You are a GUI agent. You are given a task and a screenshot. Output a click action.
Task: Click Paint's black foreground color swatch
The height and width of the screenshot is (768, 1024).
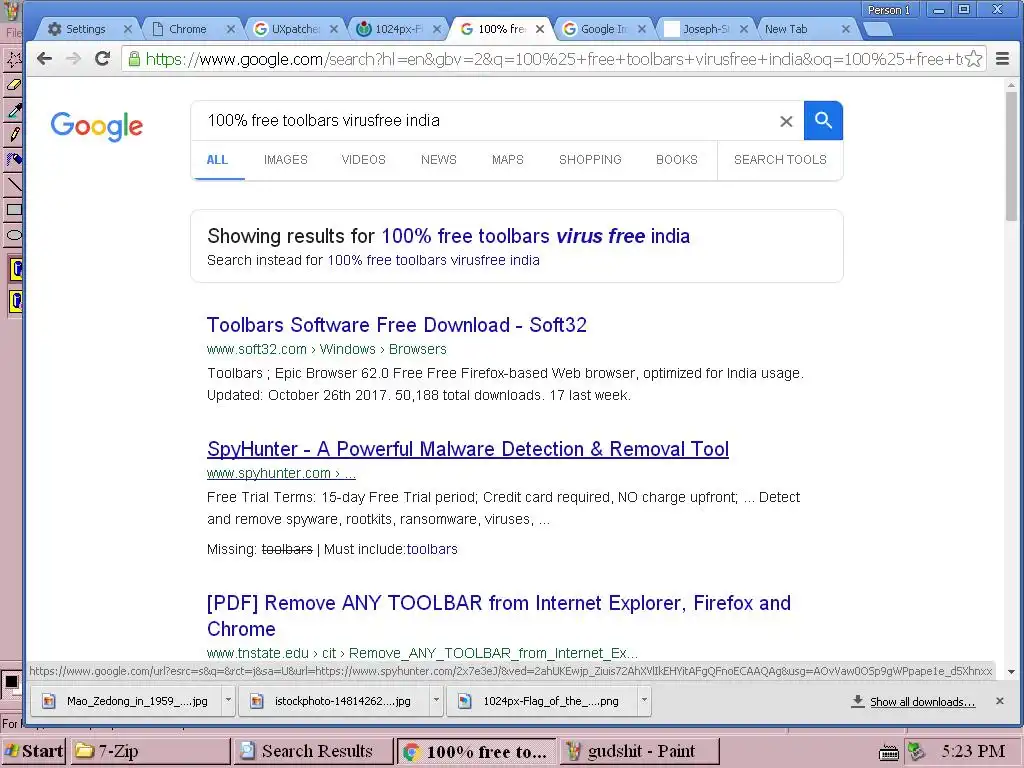click(x=11, y=681)
